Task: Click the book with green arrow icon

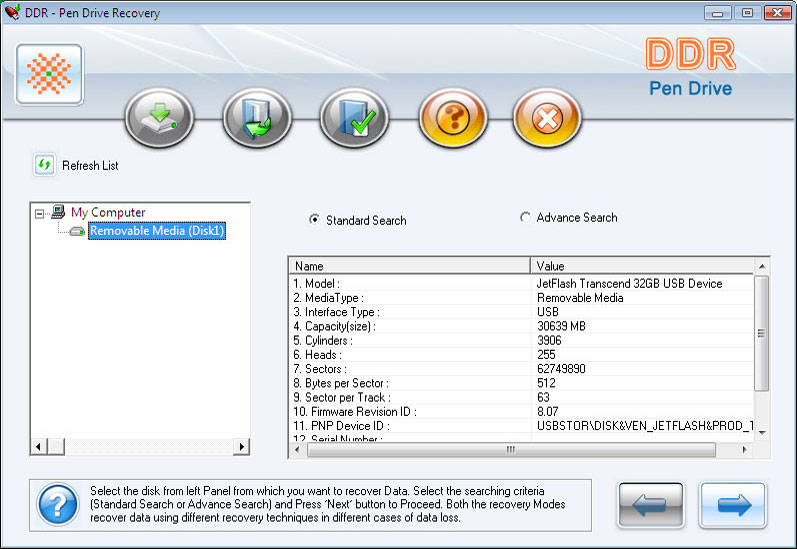Action: click(x=257, y=118)
